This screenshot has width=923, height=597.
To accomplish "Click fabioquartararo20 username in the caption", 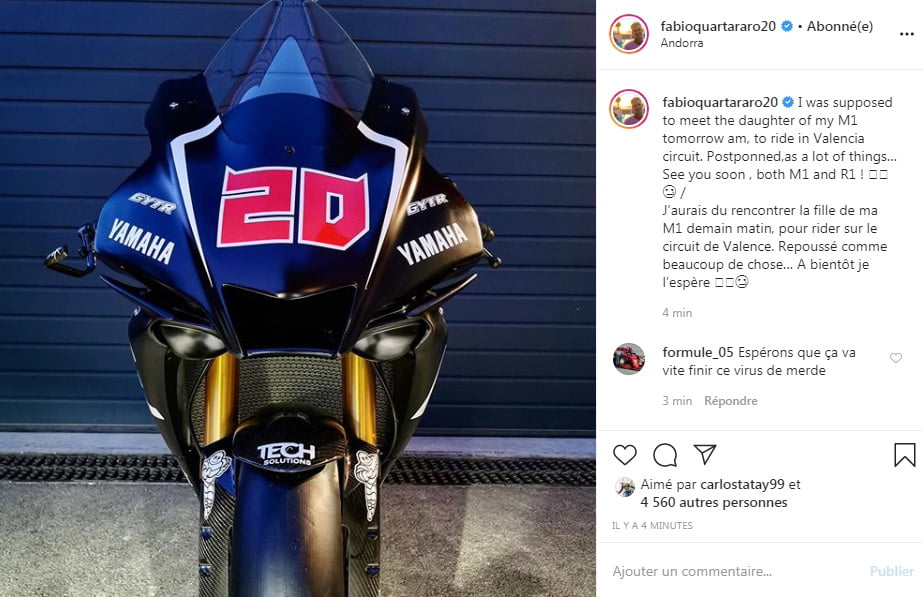I will [x=720, y=102].
